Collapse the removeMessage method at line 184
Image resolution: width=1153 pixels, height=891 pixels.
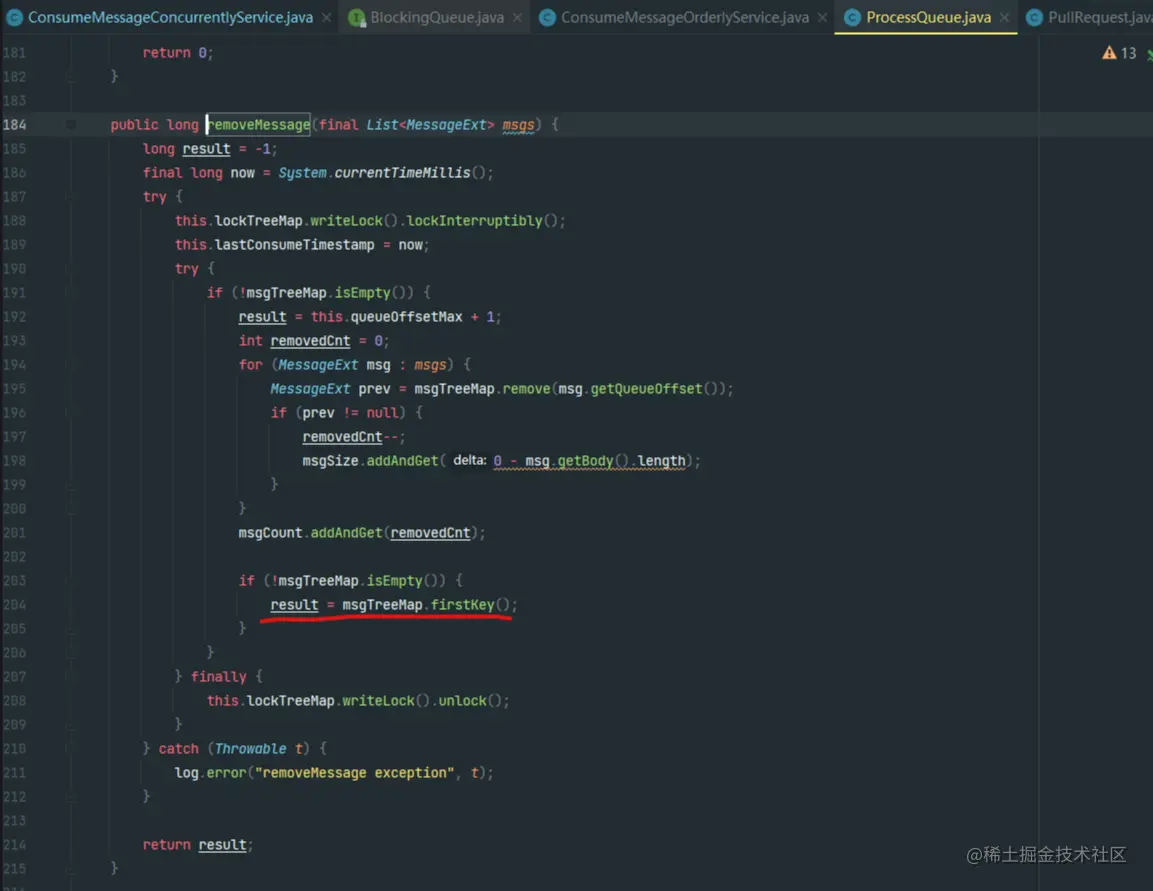71,125
